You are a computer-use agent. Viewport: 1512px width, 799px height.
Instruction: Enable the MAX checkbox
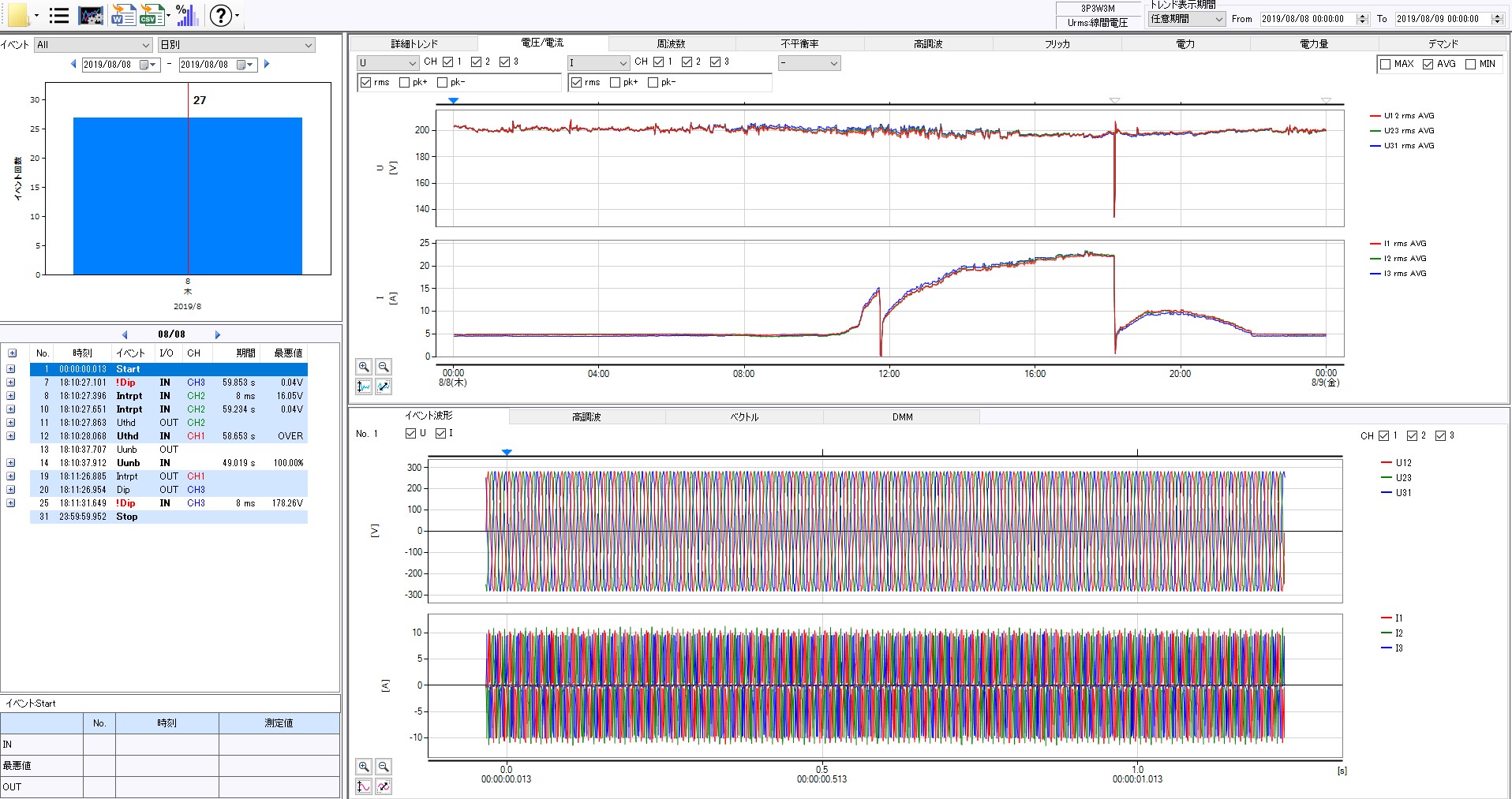click(x=1385, y=64)
